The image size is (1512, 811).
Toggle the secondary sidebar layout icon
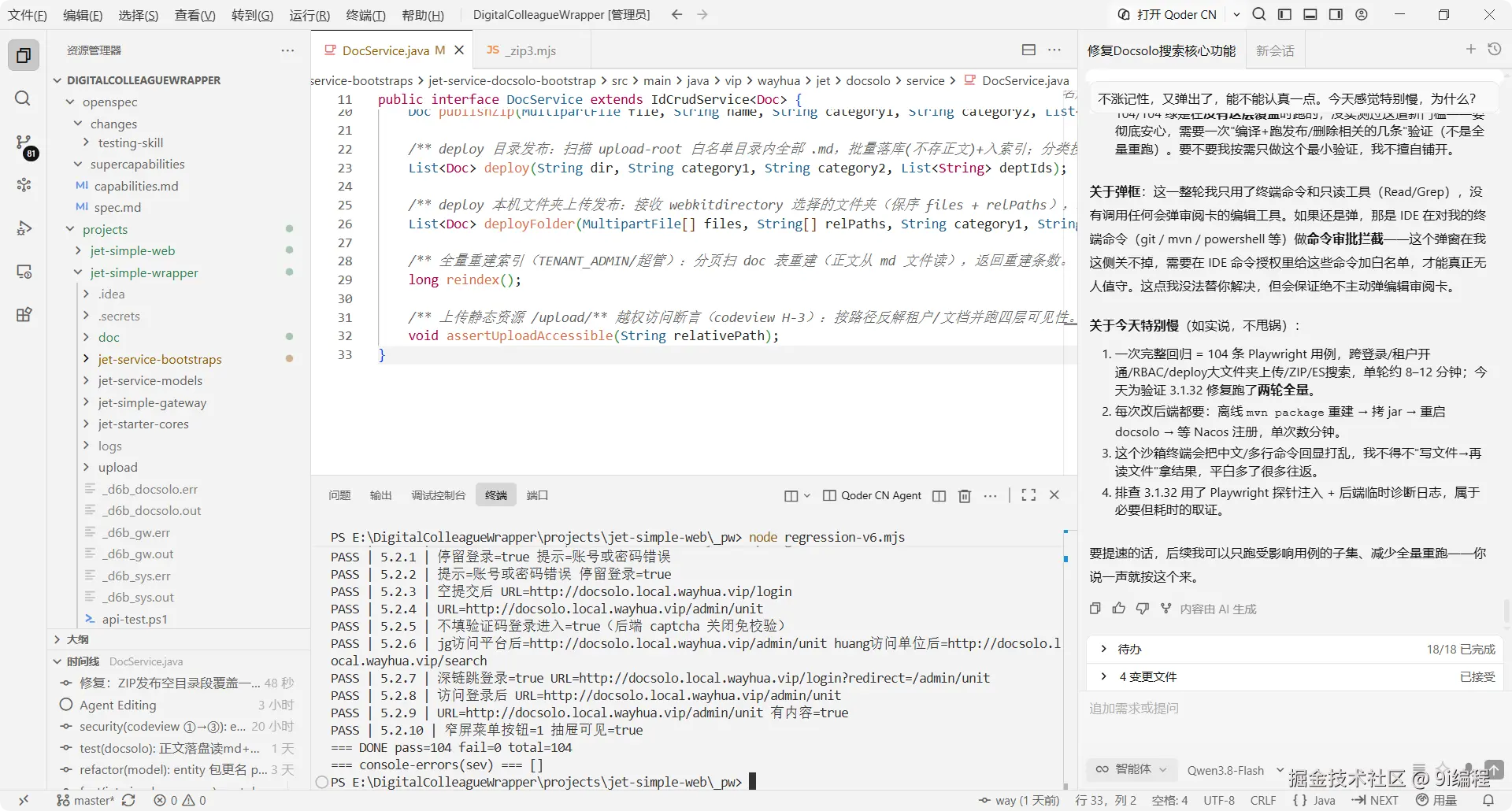tap(1336, 14)
